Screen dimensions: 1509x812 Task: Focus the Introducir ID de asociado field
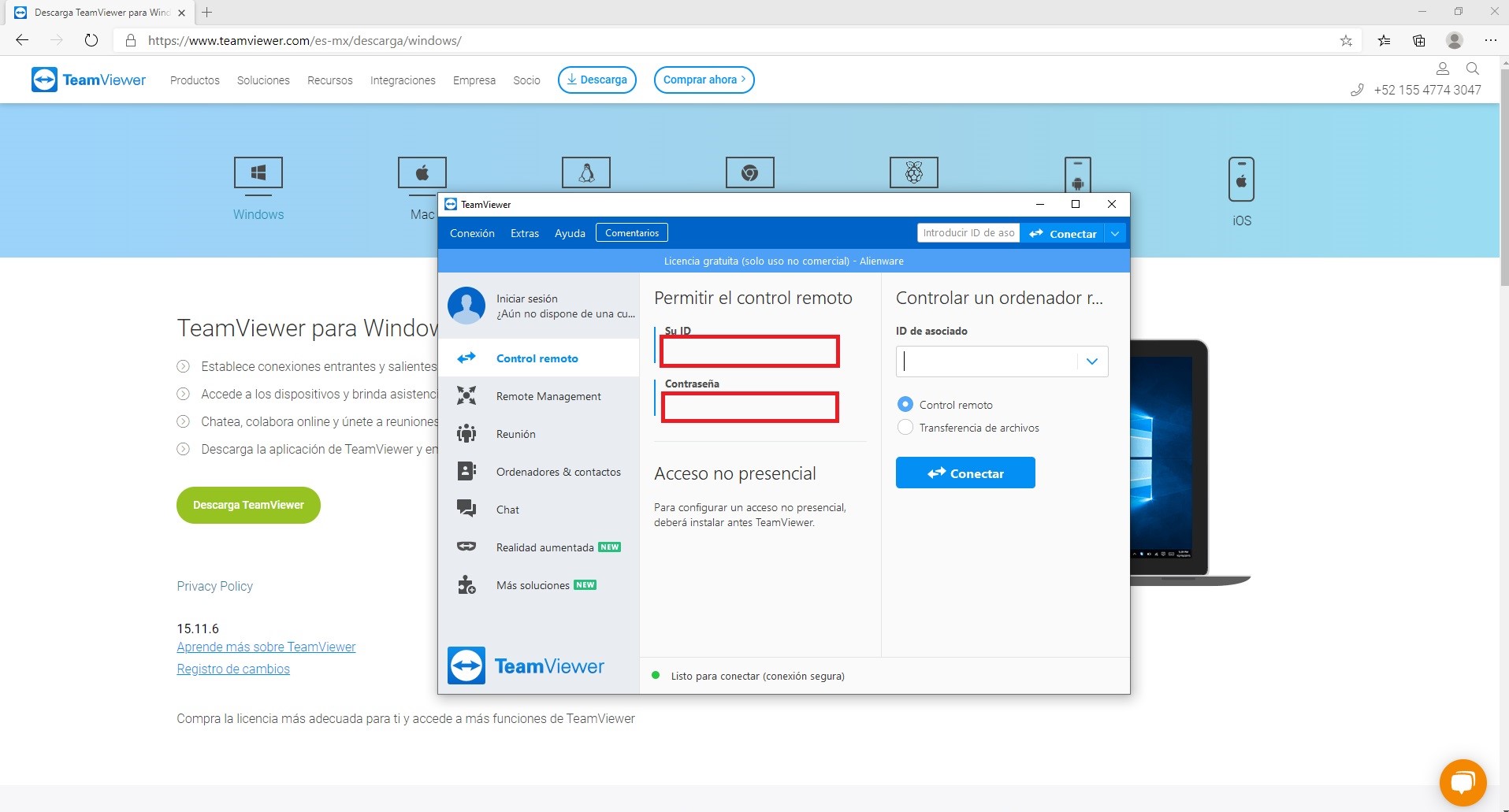pos(968,233)
